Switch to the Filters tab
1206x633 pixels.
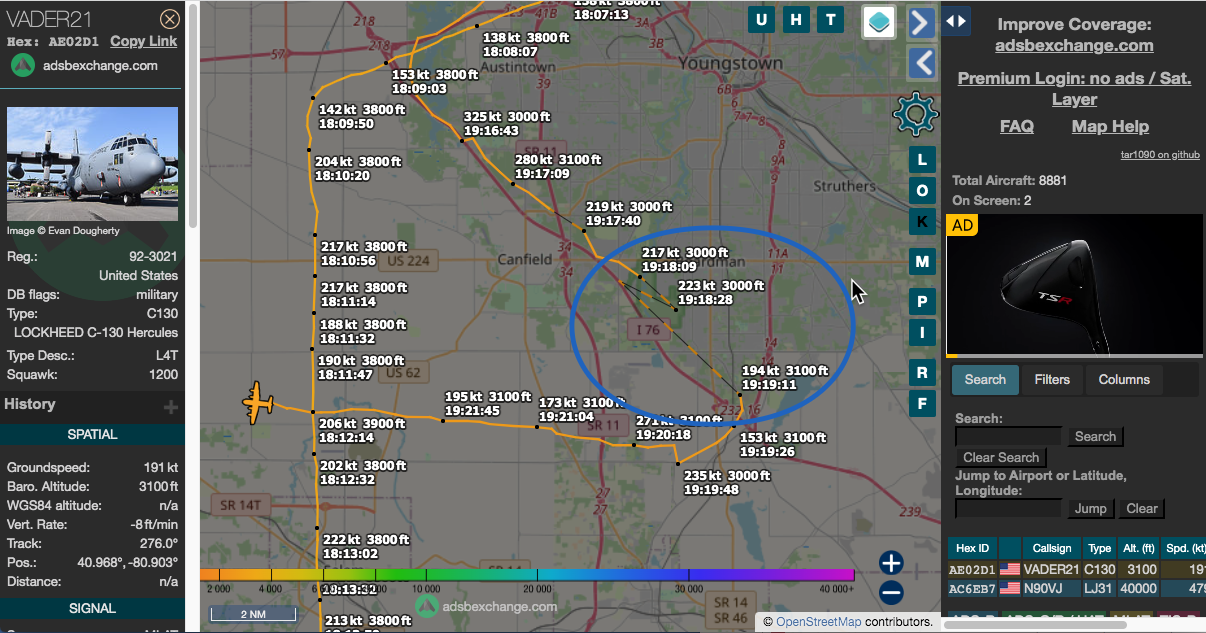coord(1052,379)
